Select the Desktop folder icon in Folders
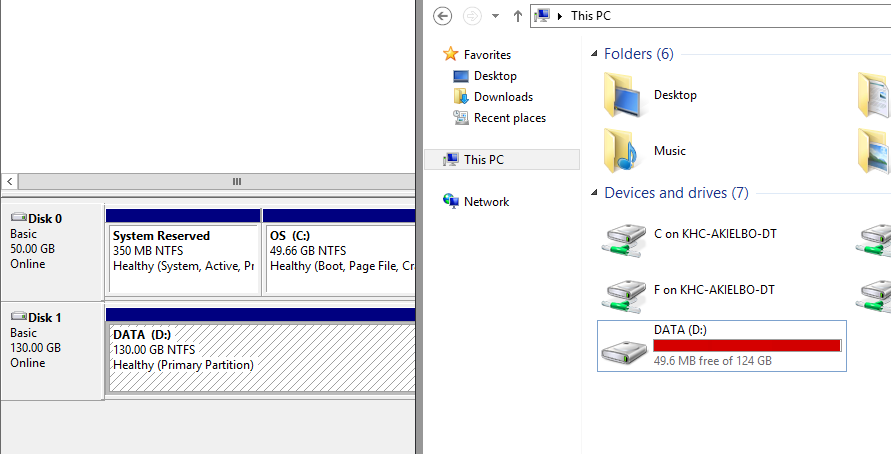This screenshot has width=891, height=454. [624, 95]
